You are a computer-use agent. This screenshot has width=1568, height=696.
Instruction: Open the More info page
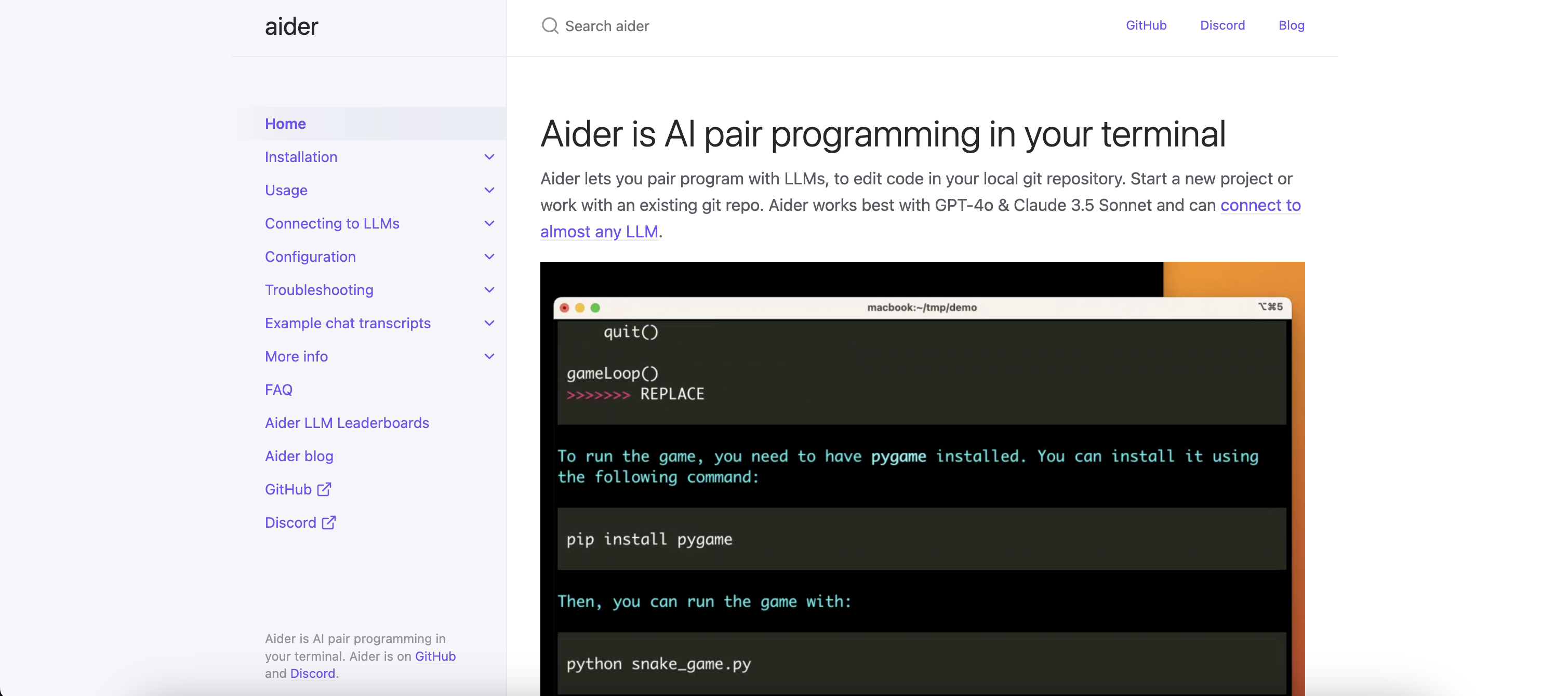297,356
